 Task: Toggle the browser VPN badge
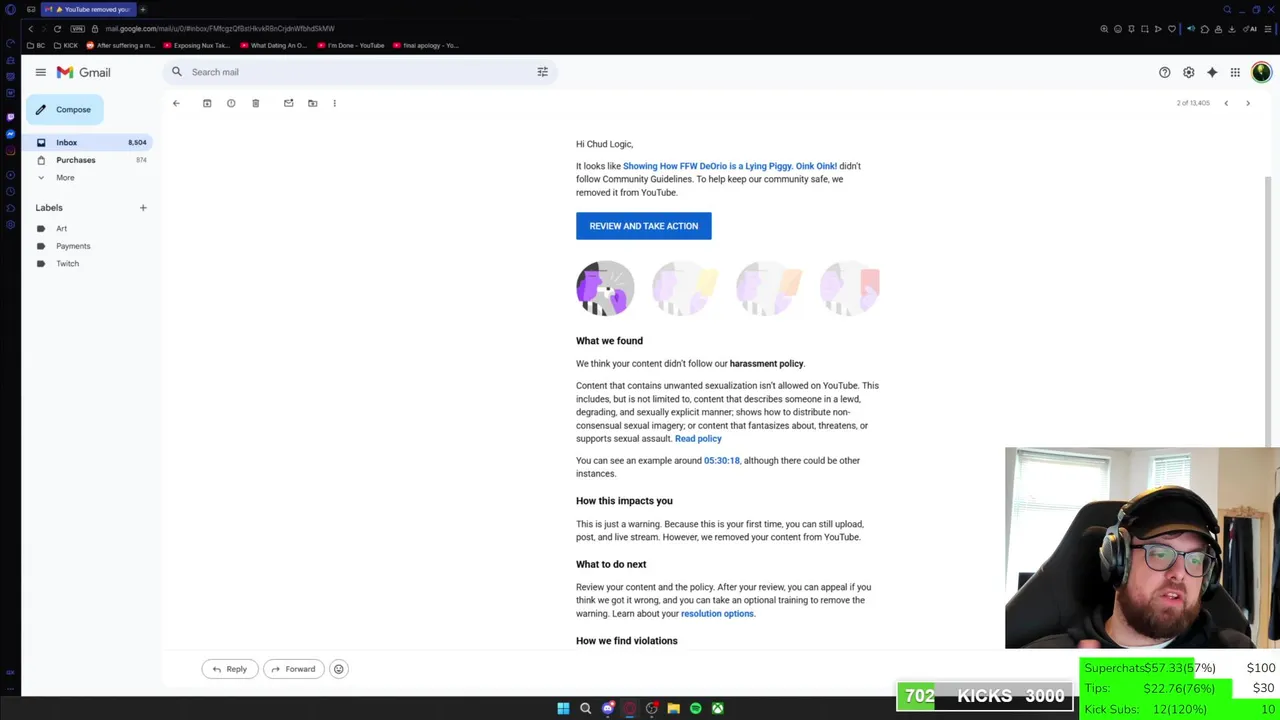pyautogui.click(x=77, y=29)
